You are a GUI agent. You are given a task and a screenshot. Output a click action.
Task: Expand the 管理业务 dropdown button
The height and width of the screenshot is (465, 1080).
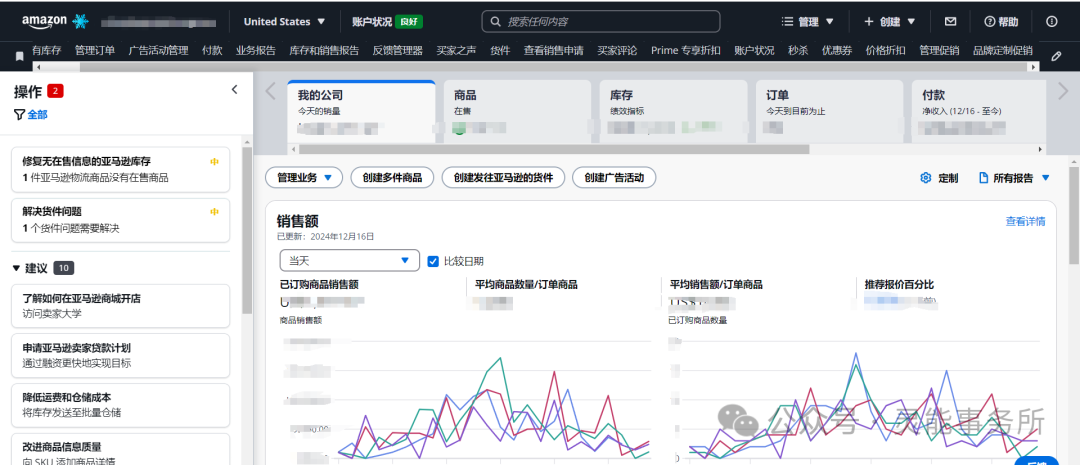(x=304, y=178)
